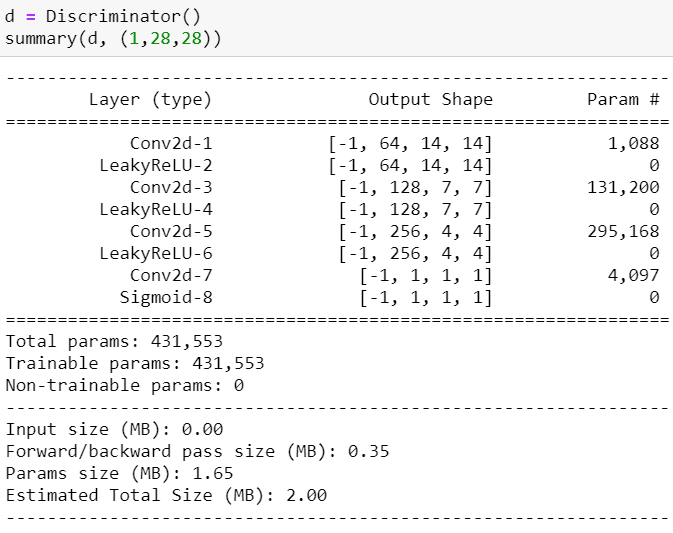Click the 'Output Shape' column header

click(430, 100)
